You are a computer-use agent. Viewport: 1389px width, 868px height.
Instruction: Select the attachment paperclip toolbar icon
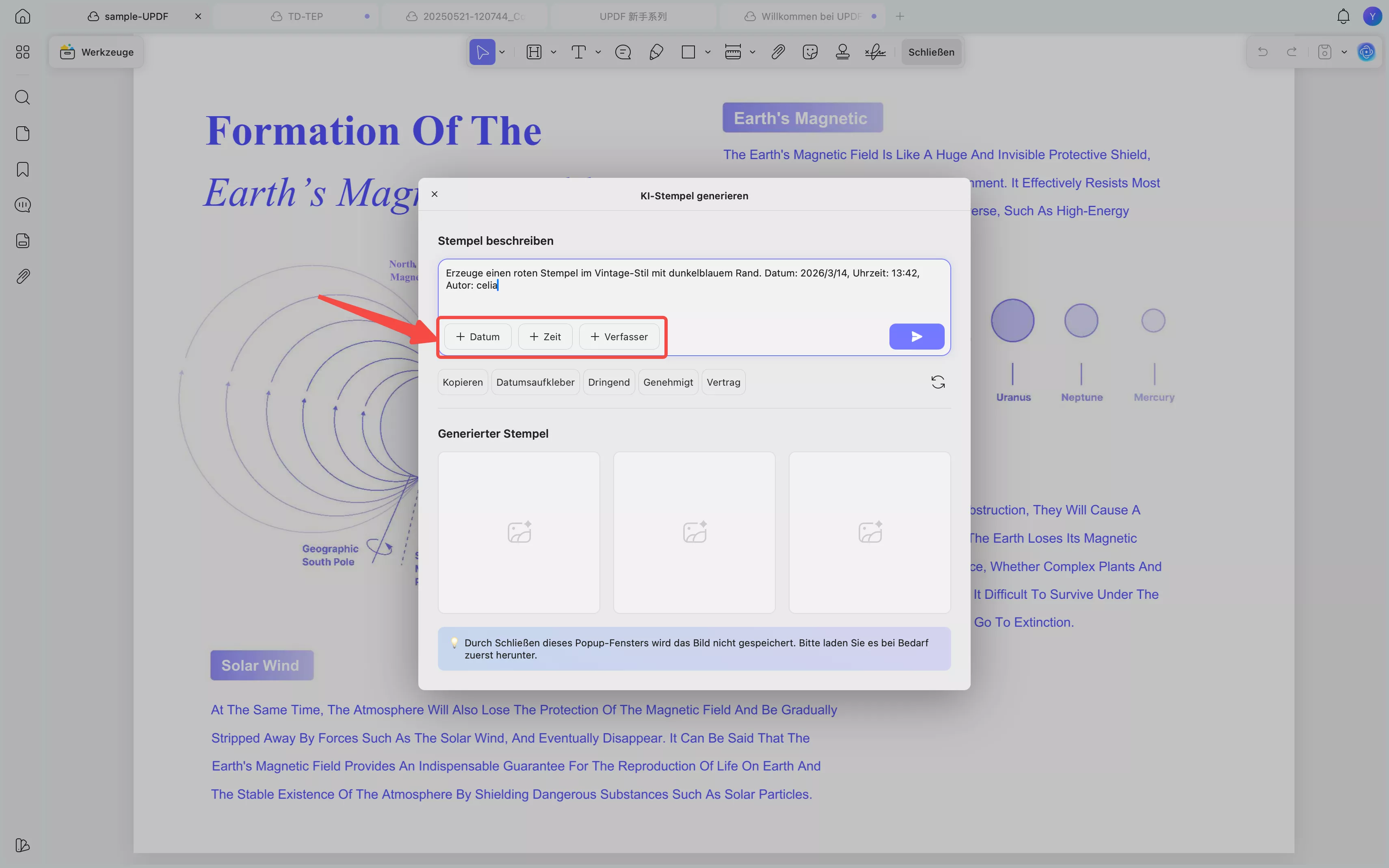pyautogui.click(x=777, y=52)
